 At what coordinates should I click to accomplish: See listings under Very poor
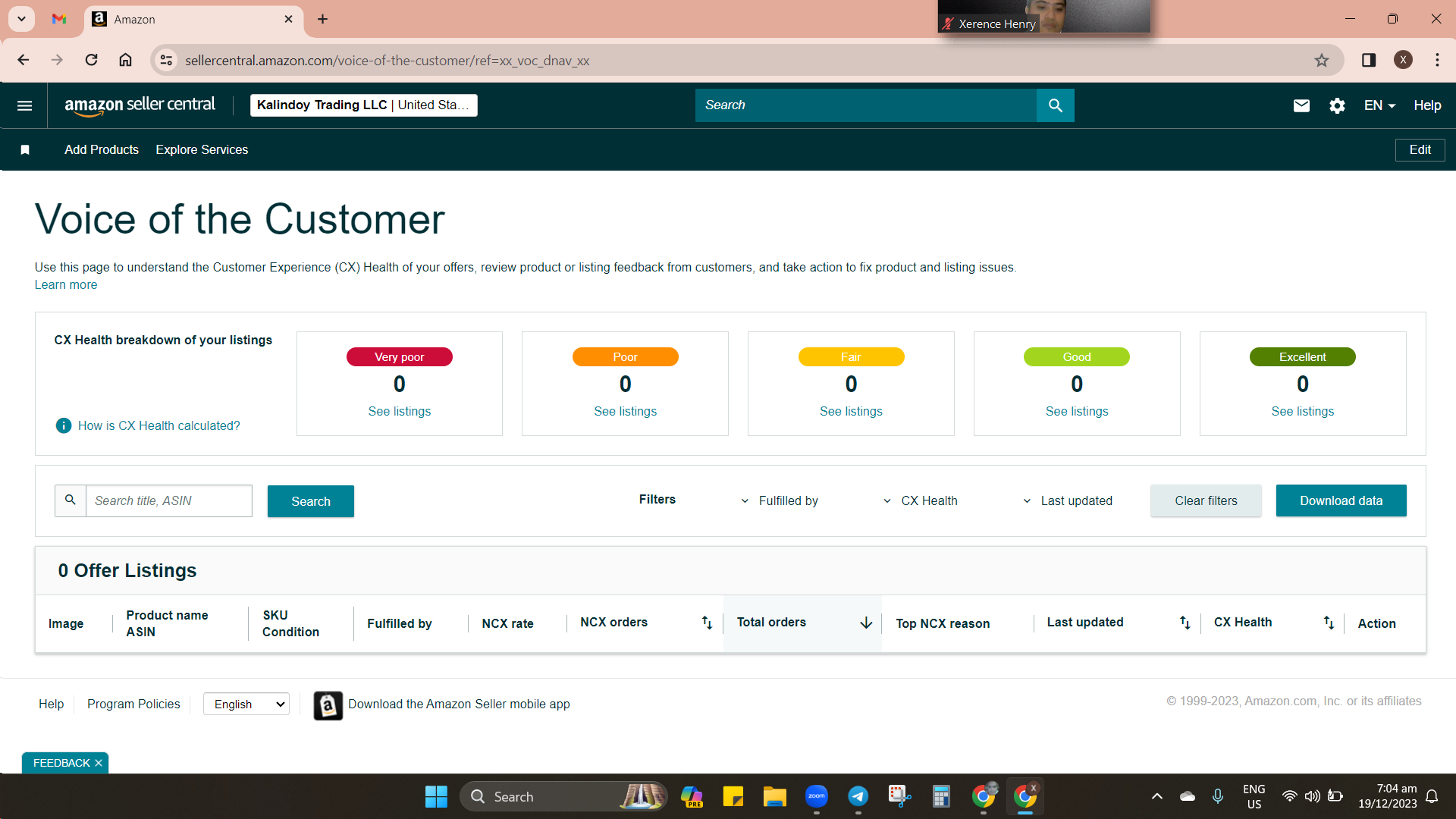tap(400, 412)
